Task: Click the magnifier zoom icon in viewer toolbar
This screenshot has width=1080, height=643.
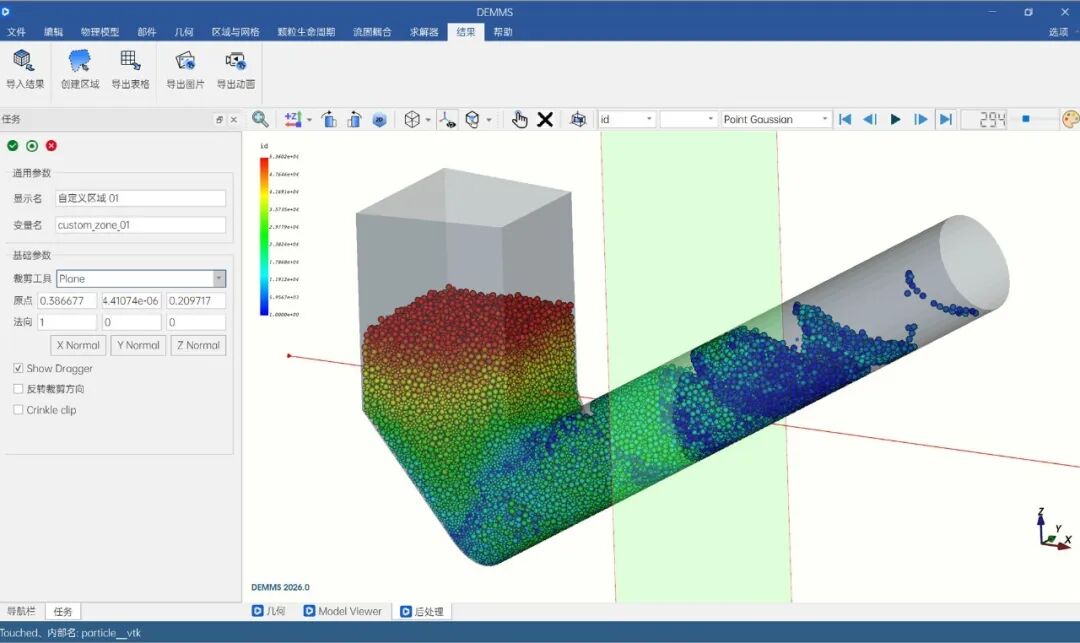Action: [x=260, y=119]
